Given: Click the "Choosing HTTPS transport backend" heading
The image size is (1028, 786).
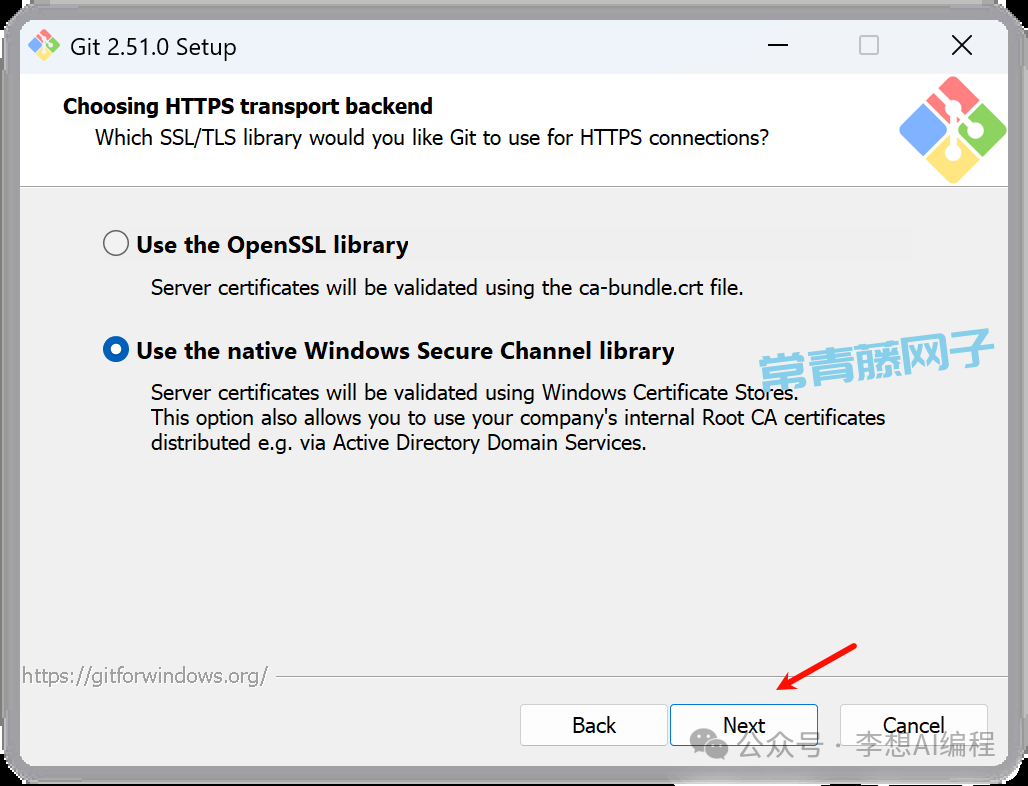Looking at the screenshot, I should point(248,106).
